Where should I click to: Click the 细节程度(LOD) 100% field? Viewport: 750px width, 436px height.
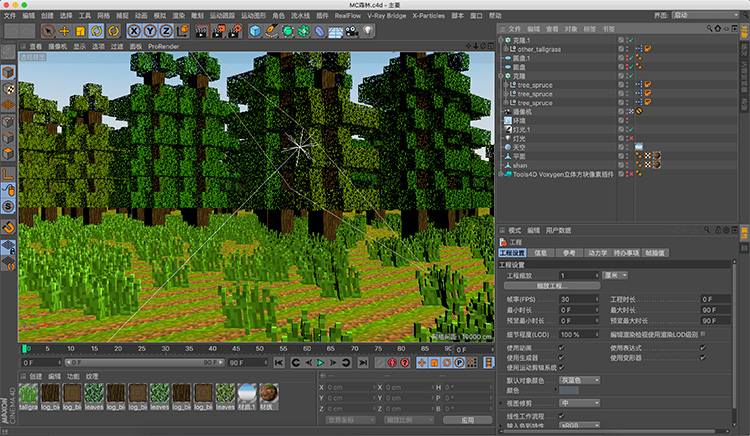(x=579, y=334)
